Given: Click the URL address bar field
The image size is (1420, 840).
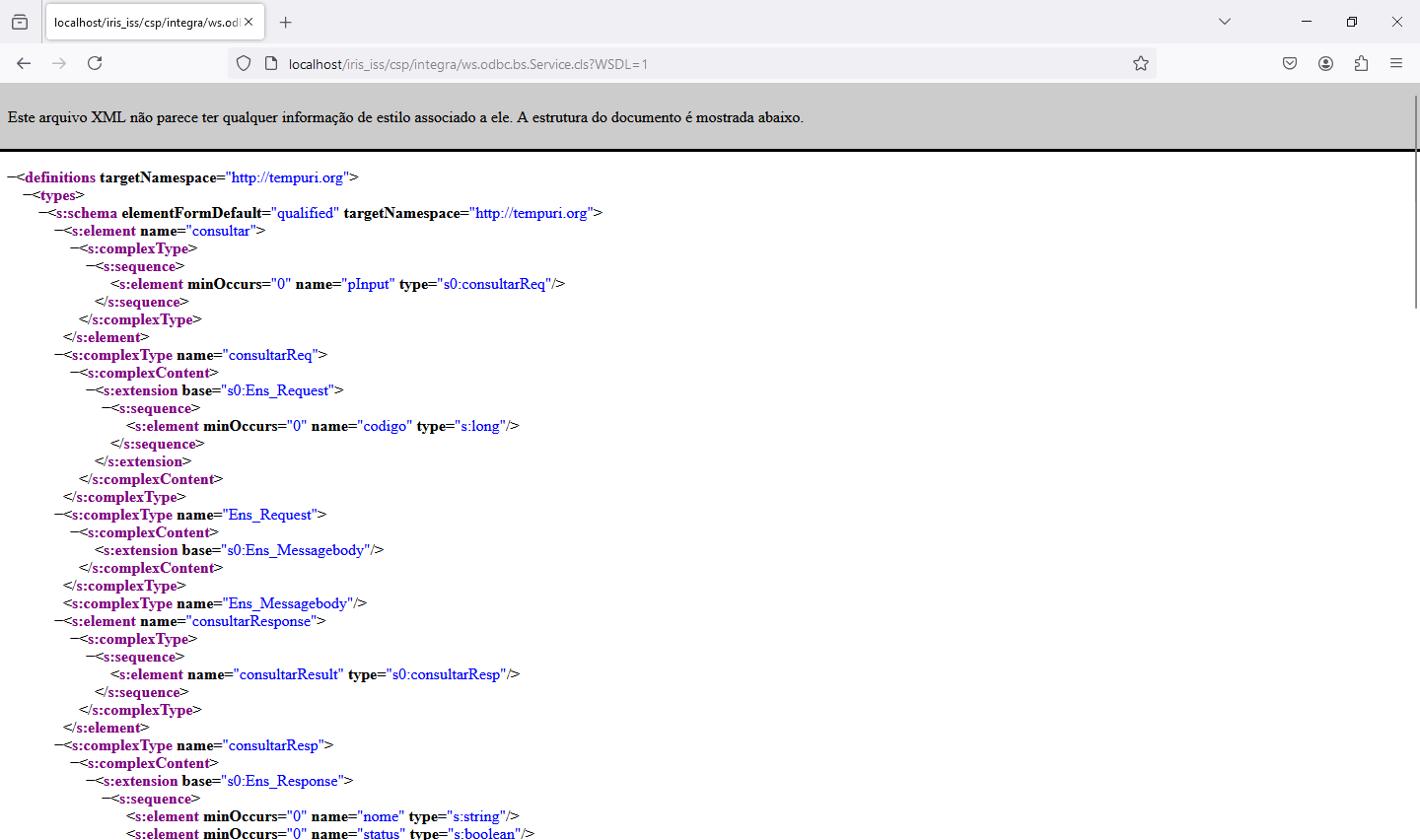Looking at the screenshot, I should click(x=690, y=64).
